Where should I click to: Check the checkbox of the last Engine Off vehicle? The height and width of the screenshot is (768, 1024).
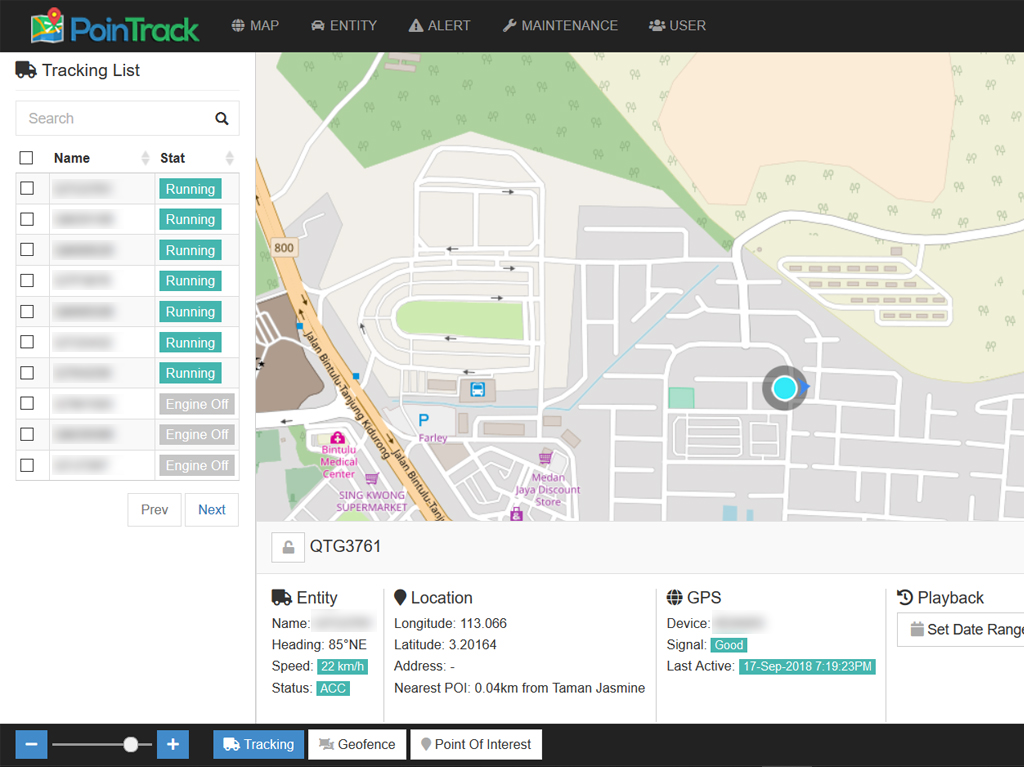coord(27,464)
